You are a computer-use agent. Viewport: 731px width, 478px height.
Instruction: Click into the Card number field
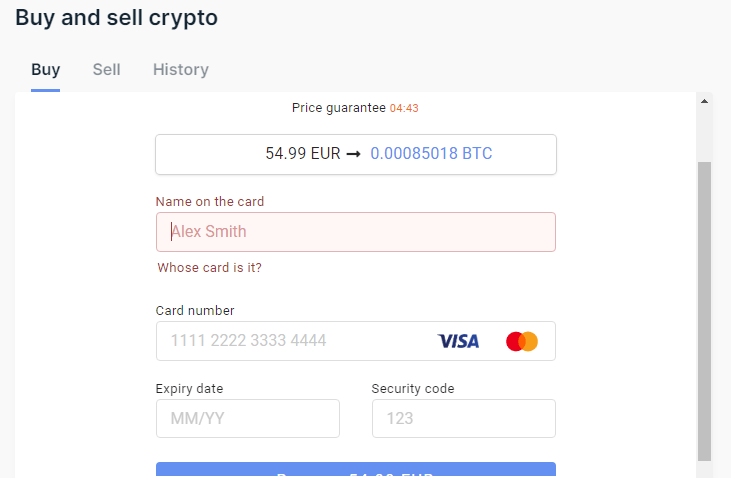pos(295,341)
